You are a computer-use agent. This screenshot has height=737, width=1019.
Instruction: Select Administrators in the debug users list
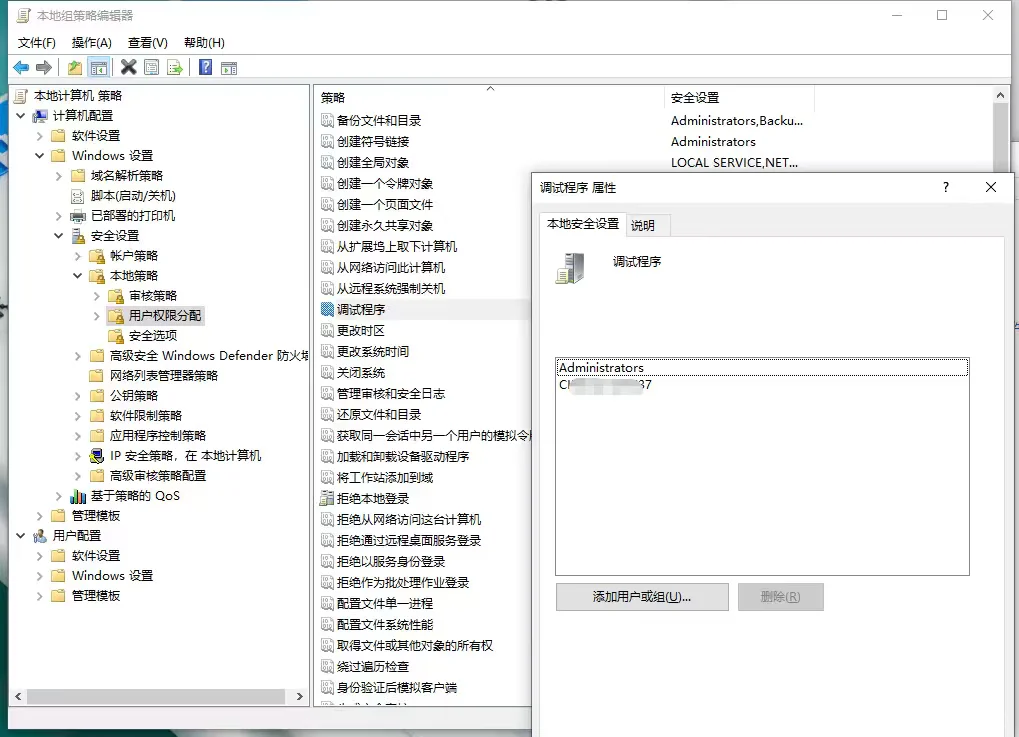point(601,367)
